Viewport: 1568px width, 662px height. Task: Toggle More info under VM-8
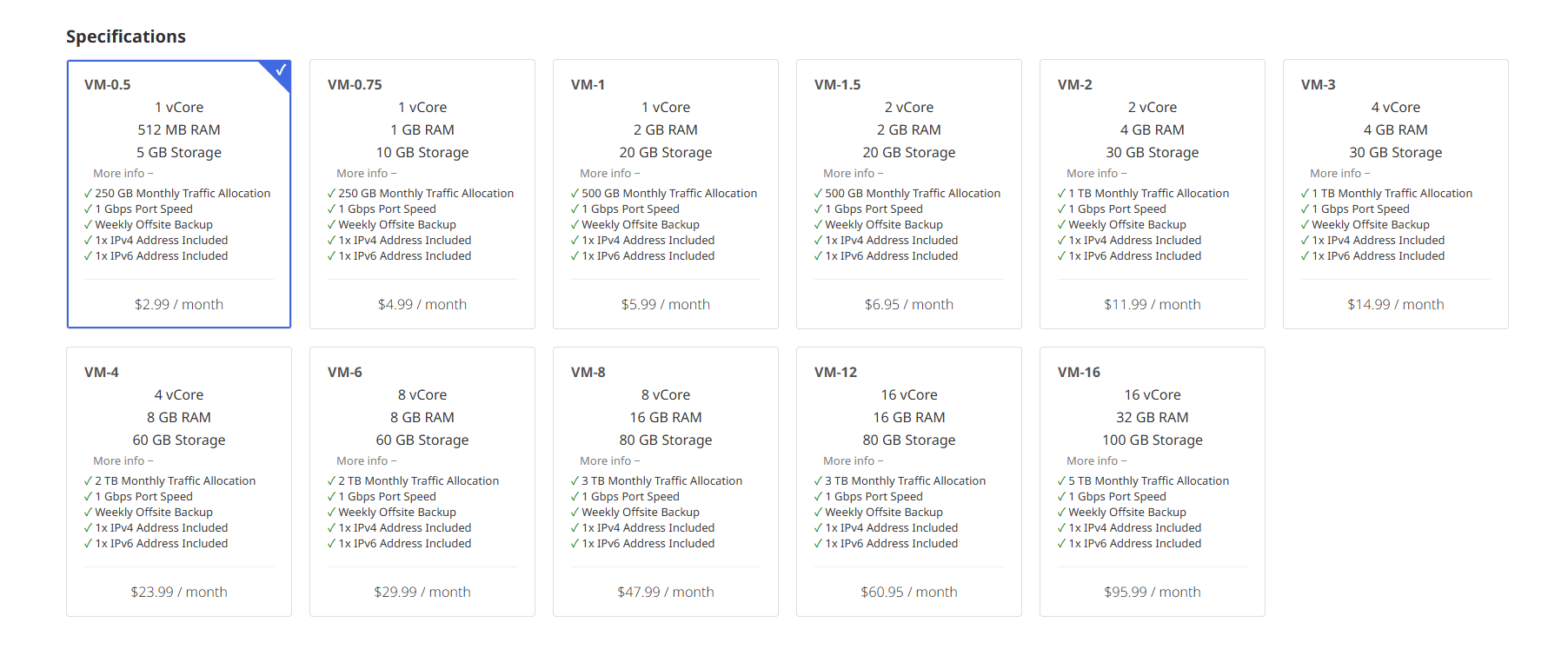tap(609, 461)
